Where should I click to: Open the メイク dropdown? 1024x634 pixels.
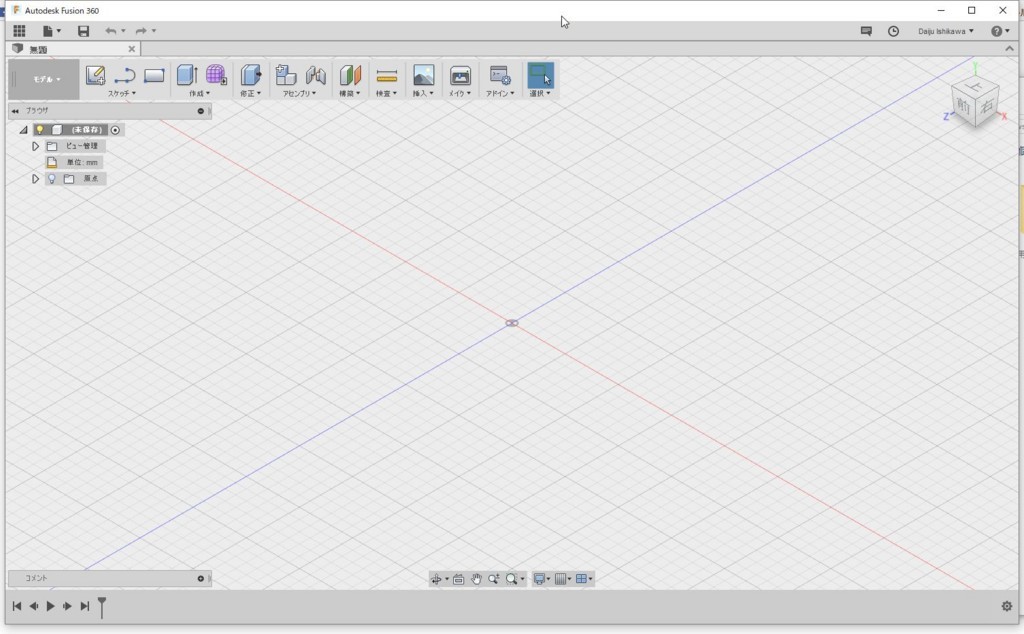pyautogui.click(x=460, y=93)
